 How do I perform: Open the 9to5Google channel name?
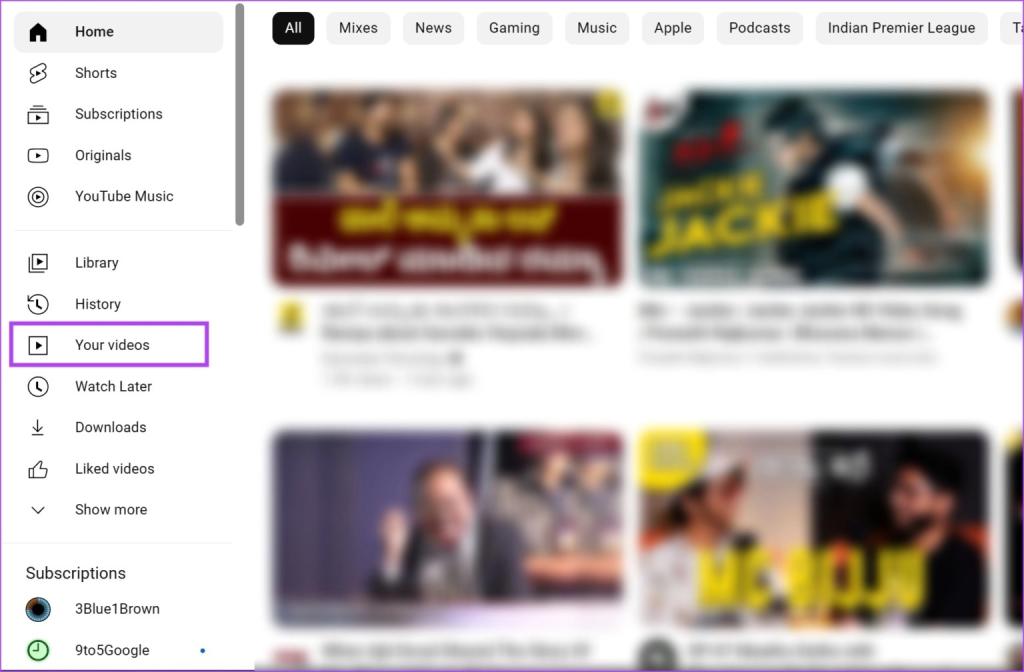[x=112, y=650]
